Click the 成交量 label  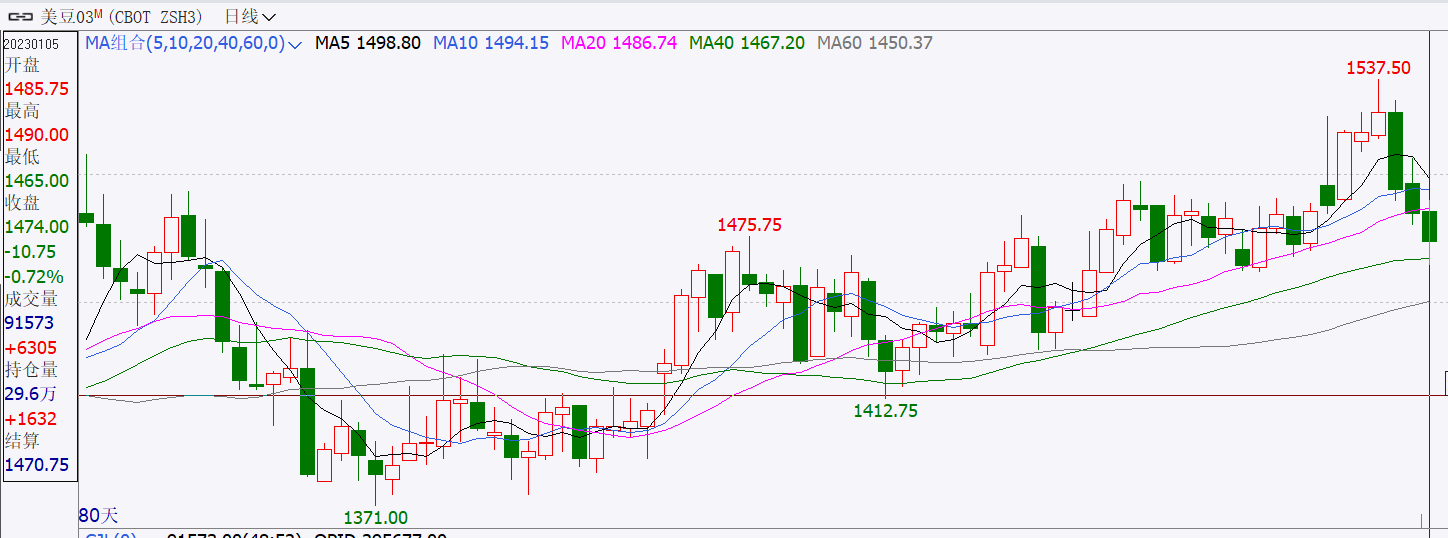(x=32, y=299)
